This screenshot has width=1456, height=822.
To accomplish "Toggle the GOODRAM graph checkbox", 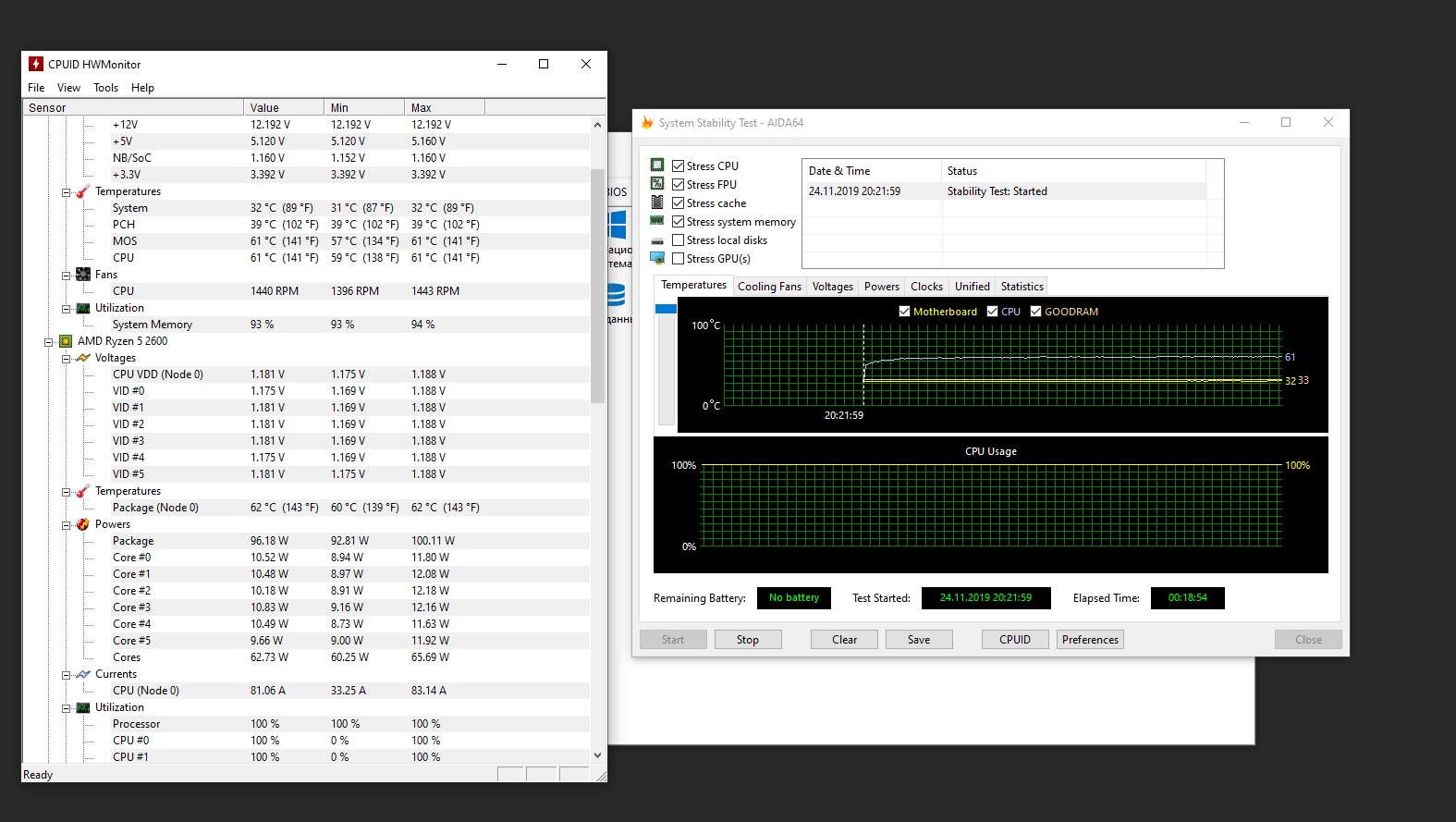I will (x=1035, y=312).
